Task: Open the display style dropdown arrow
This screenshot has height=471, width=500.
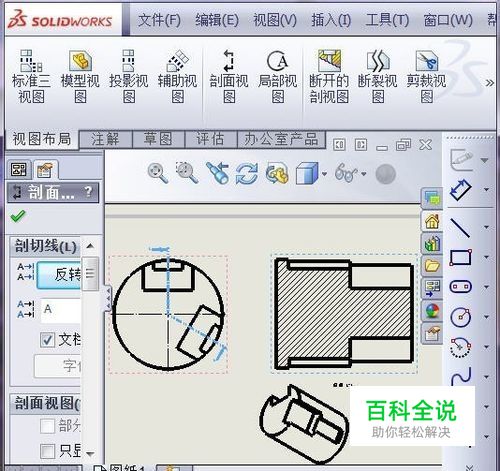Action: click(x=324, y=174)
